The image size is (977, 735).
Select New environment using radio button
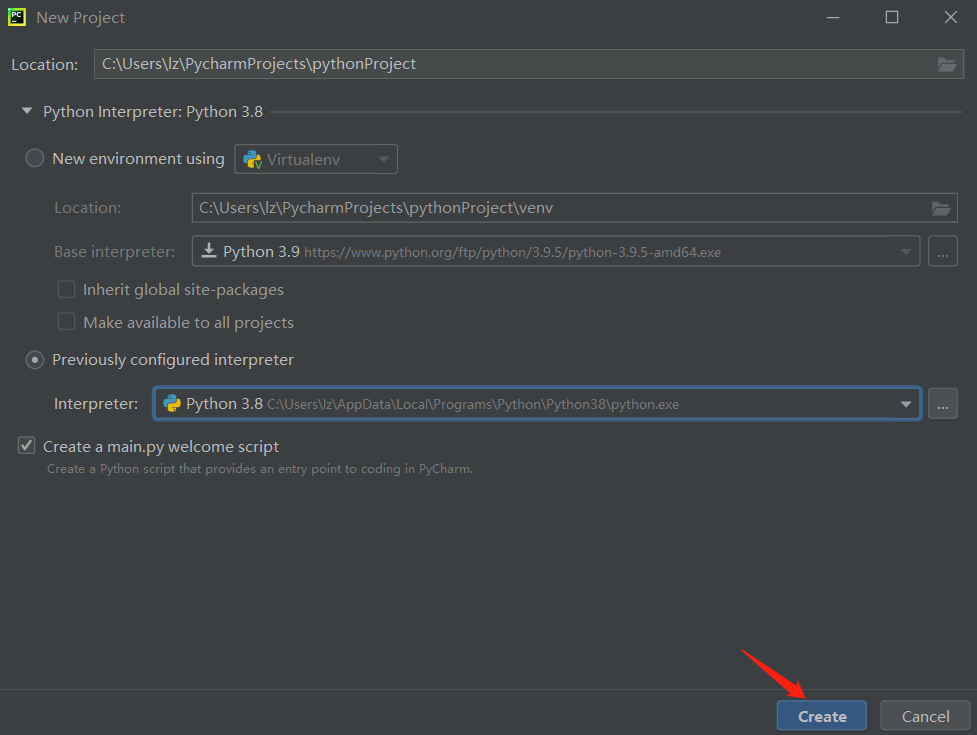pos(35,158)
